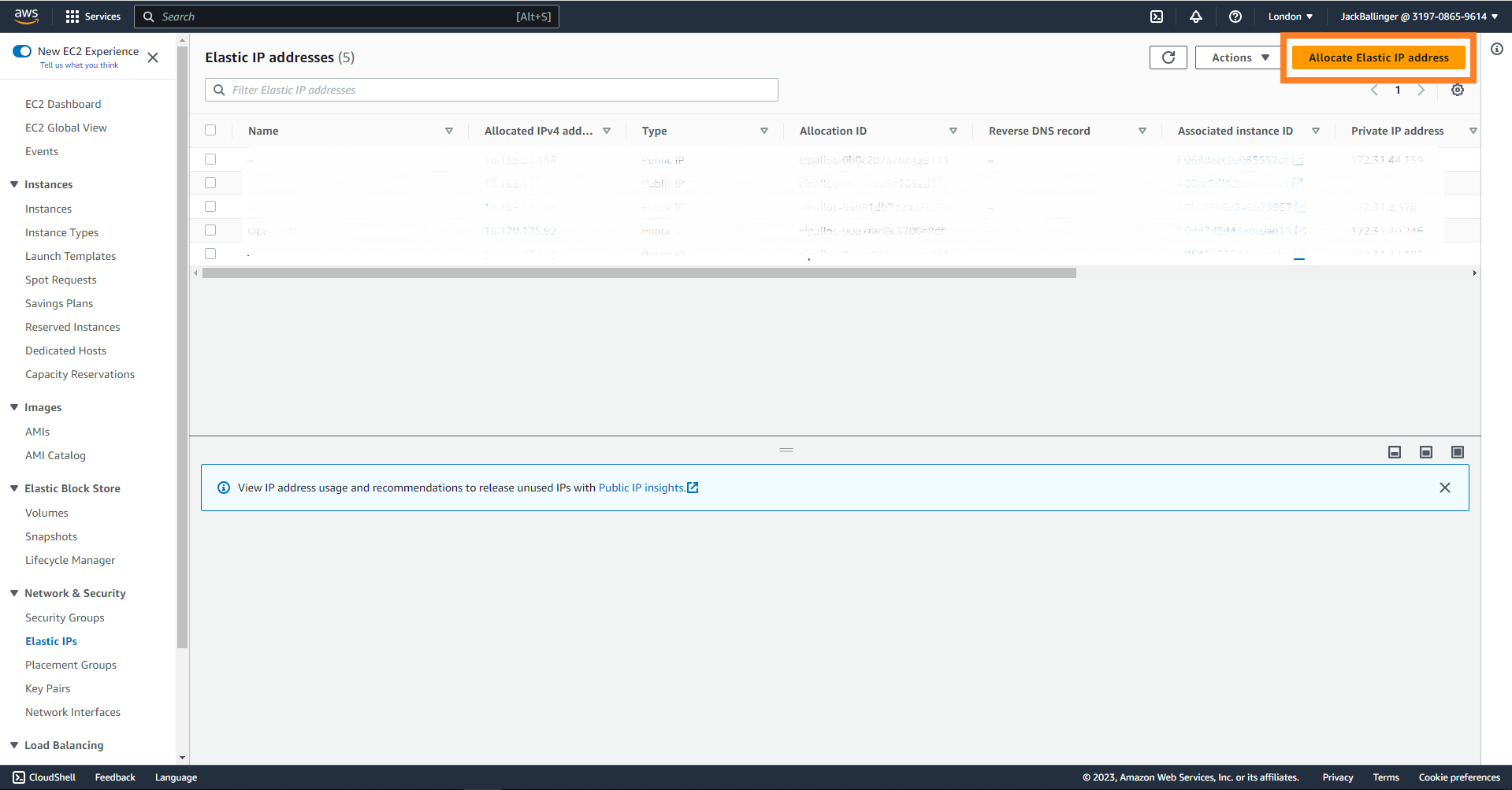This screenshot has width=1512, height=790.
Task: Refresh the Elastic IP addresses list
Action: [1168, 57]
